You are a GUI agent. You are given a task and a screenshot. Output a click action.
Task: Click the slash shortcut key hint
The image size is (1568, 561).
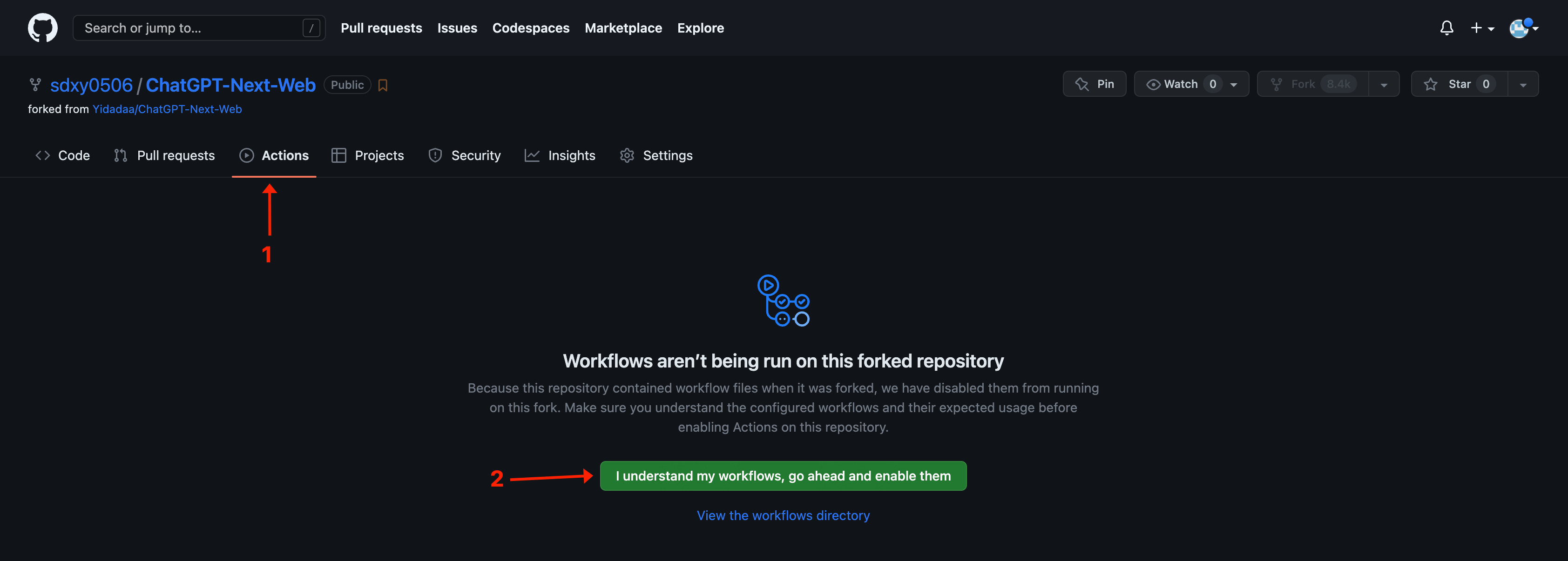click(x=311, y=28)
